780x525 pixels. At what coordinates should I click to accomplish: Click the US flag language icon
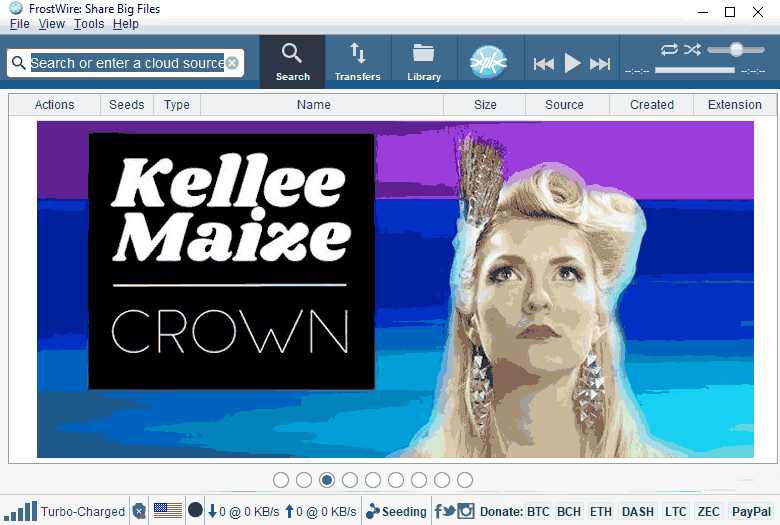point(168,511)
